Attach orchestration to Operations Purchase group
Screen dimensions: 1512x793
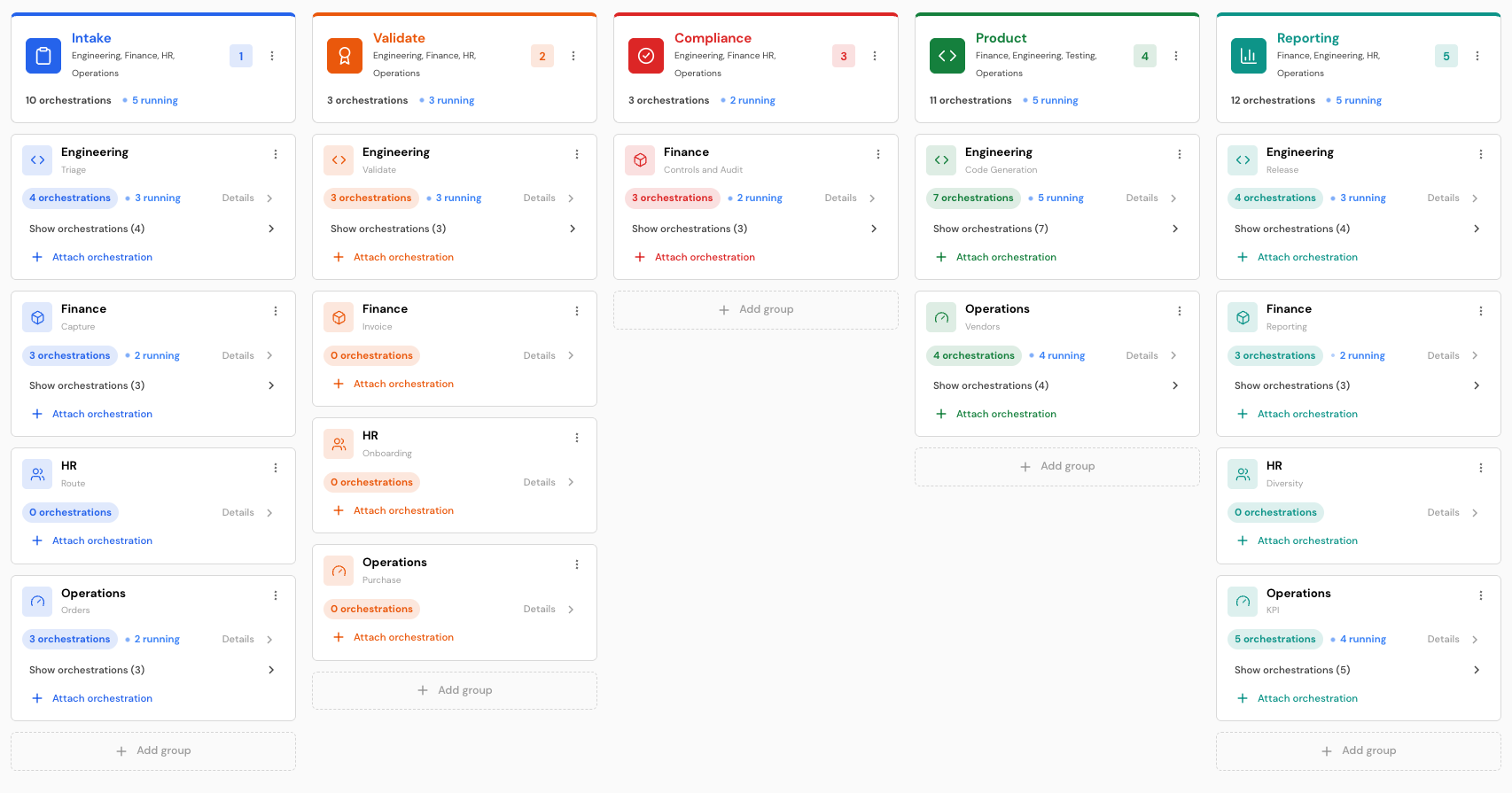394,637
